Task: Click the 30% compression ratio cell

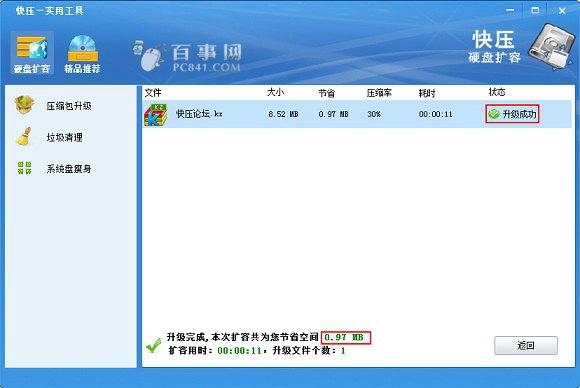Action: (374, 114)
